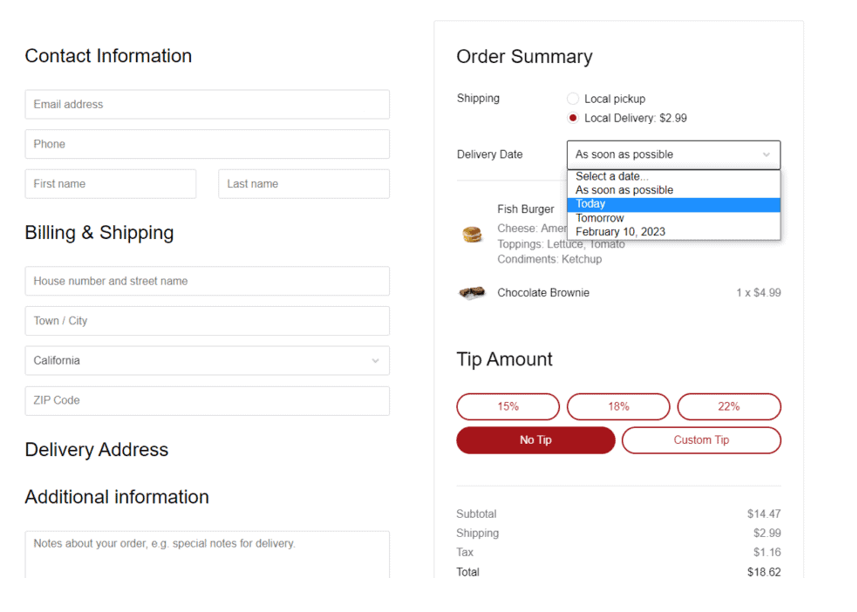857x612 pixels.
Task: Click the Fish Burger product thumbnail
Action: click(472, 234)
